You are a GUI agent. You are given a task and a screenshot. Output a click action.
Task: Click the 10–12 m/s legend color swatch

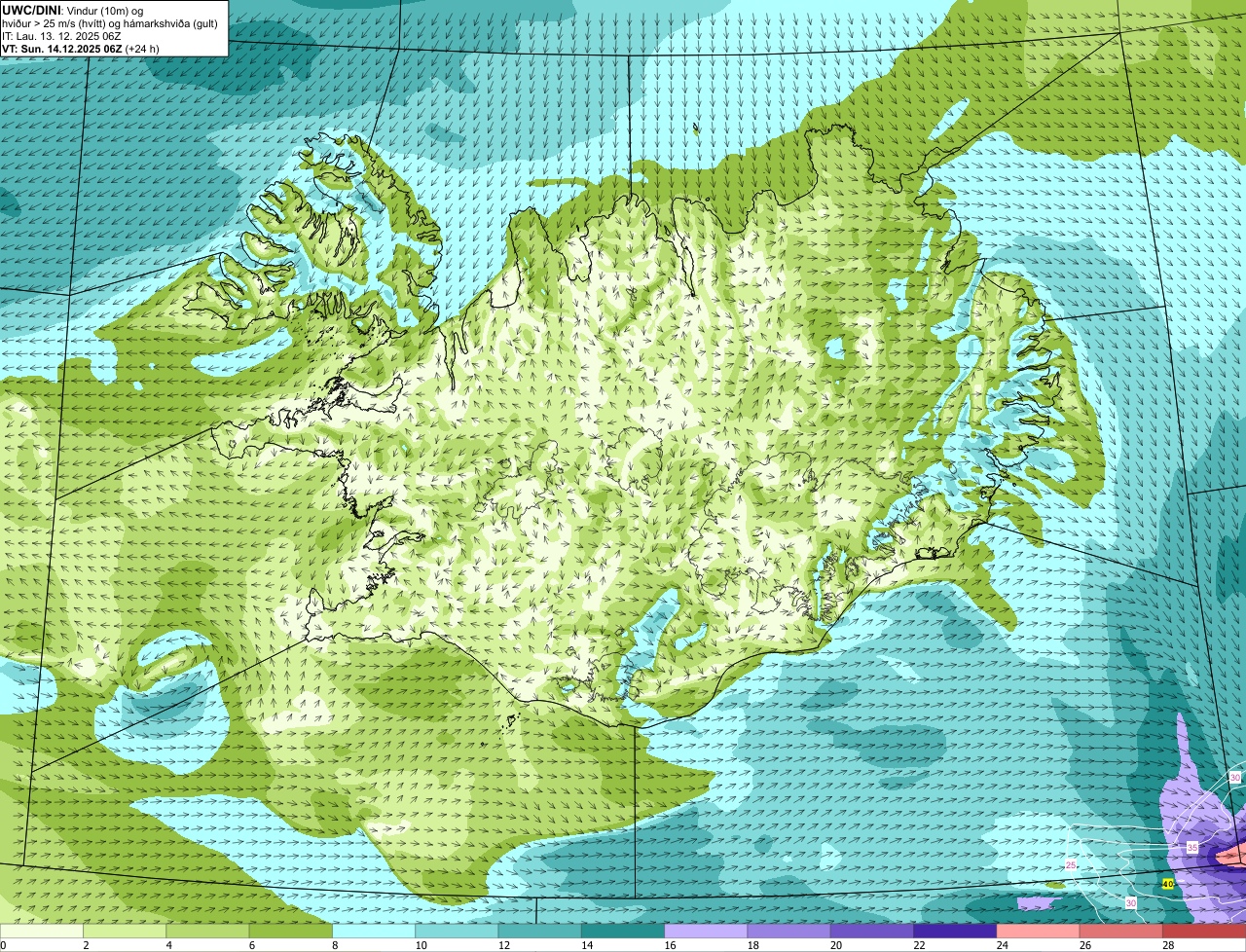[x=458, y=932]
